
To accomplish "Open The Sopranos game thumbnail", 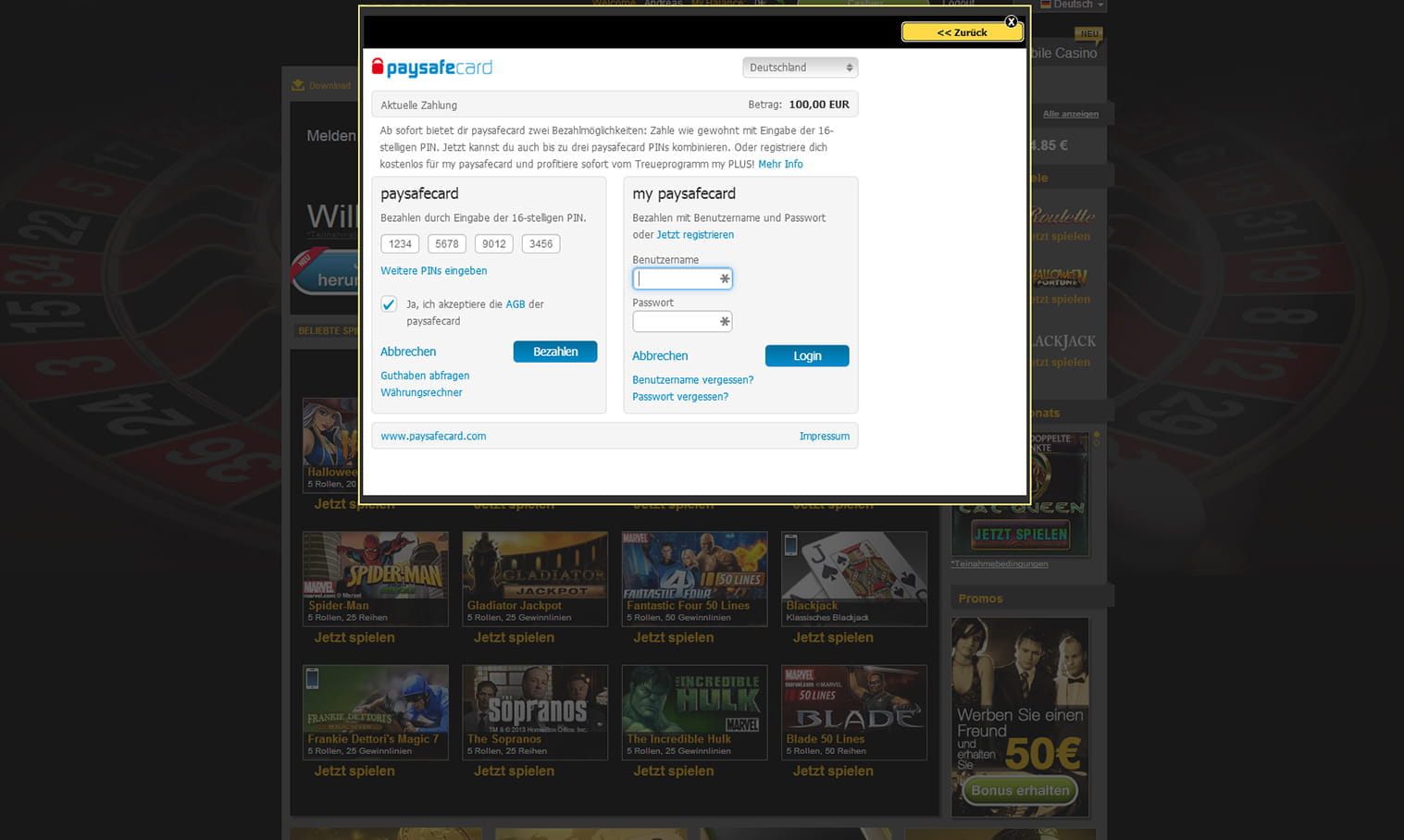I will [x=535, y=712].
